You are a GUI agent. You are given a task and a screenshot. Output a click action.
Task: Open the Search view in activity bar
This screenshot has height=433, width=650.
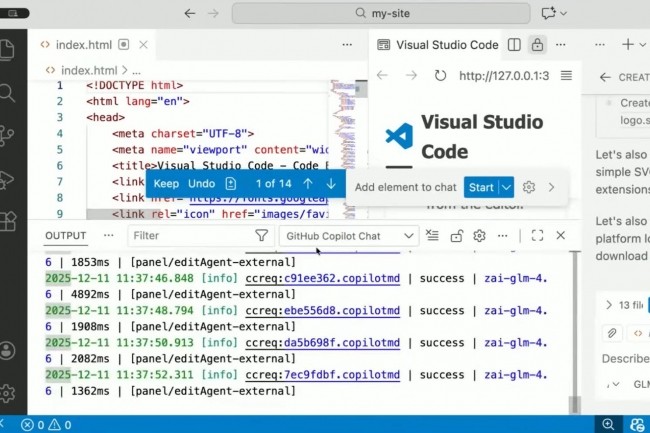7,93
